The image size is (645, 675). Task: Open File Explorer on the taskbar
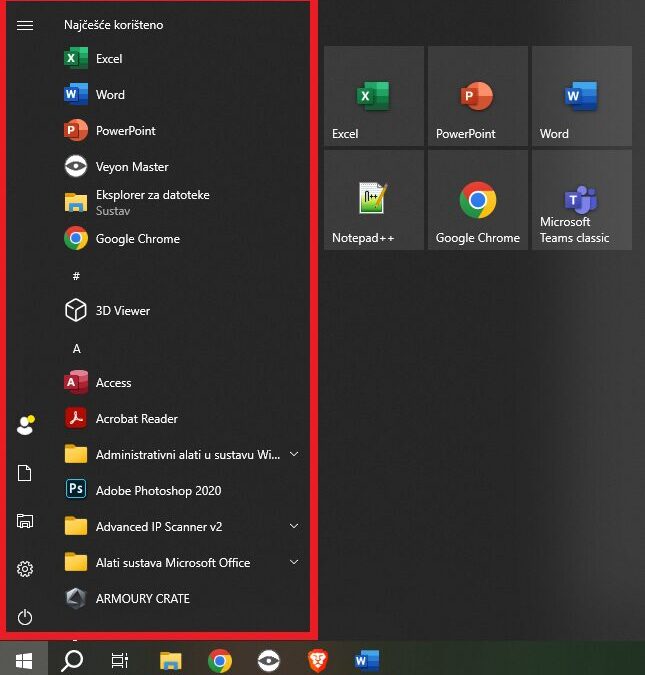coord(171,660)
